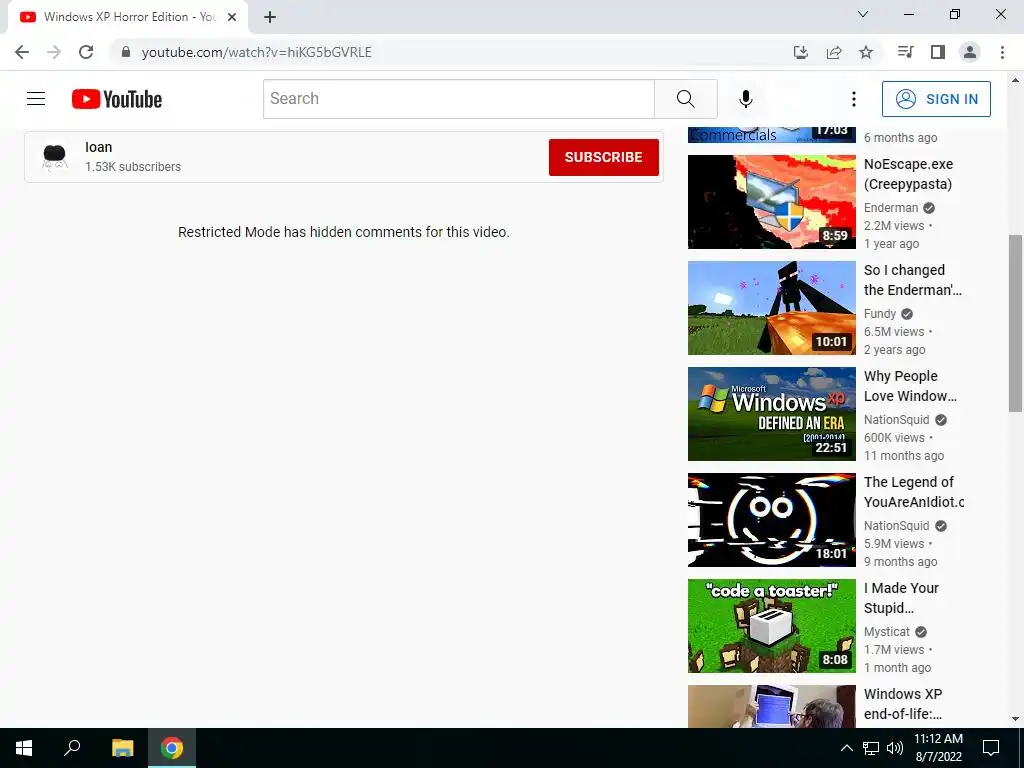Viewport: 1024px width, 768px height.
Task: Open taskbar clock and date
Action: [938, 748]
